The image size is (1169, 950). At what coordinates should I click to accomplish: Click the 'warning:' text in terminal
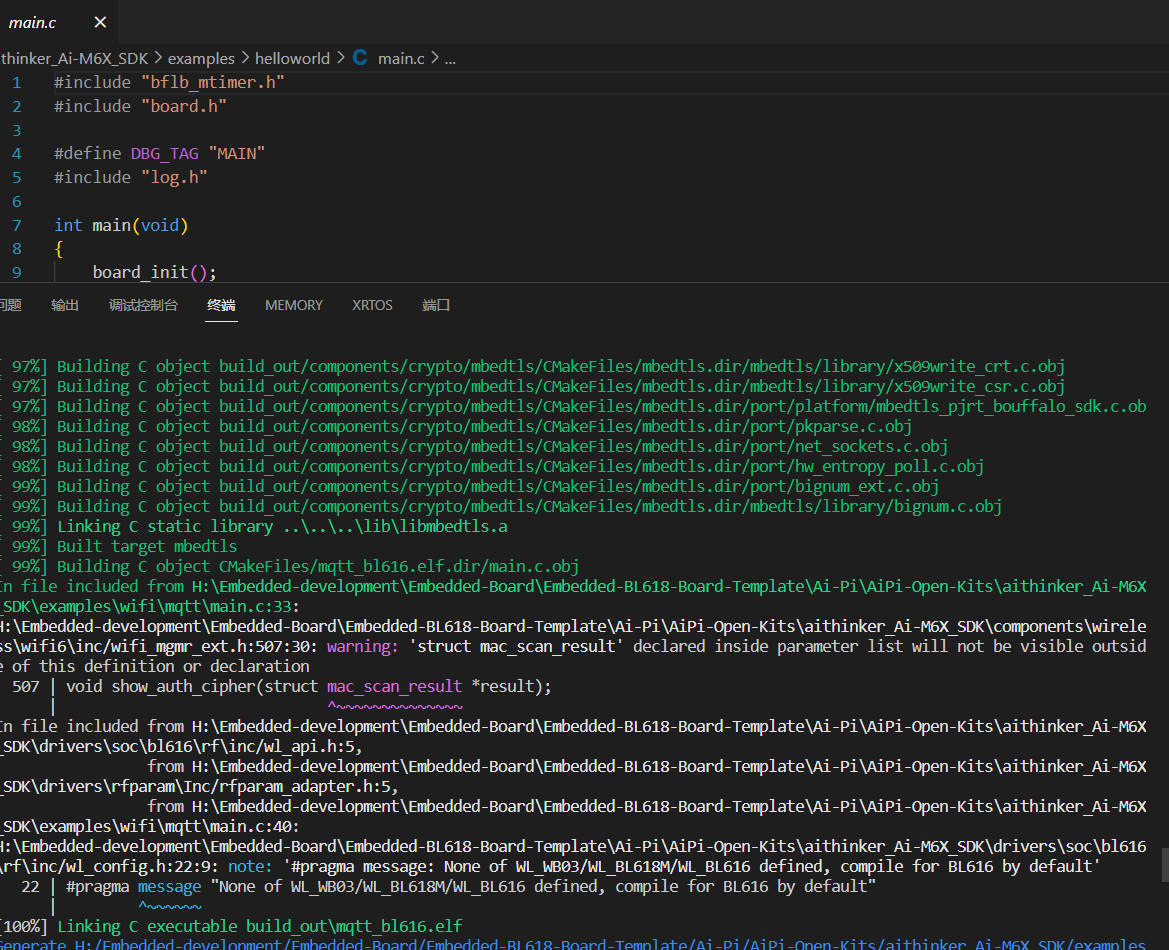pos(362,647)
